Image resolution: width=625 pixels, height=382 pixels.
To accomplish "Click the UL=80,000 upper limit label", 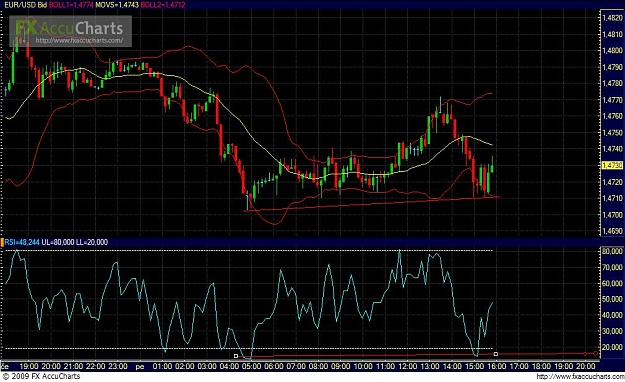I will [x=58, y=242].
